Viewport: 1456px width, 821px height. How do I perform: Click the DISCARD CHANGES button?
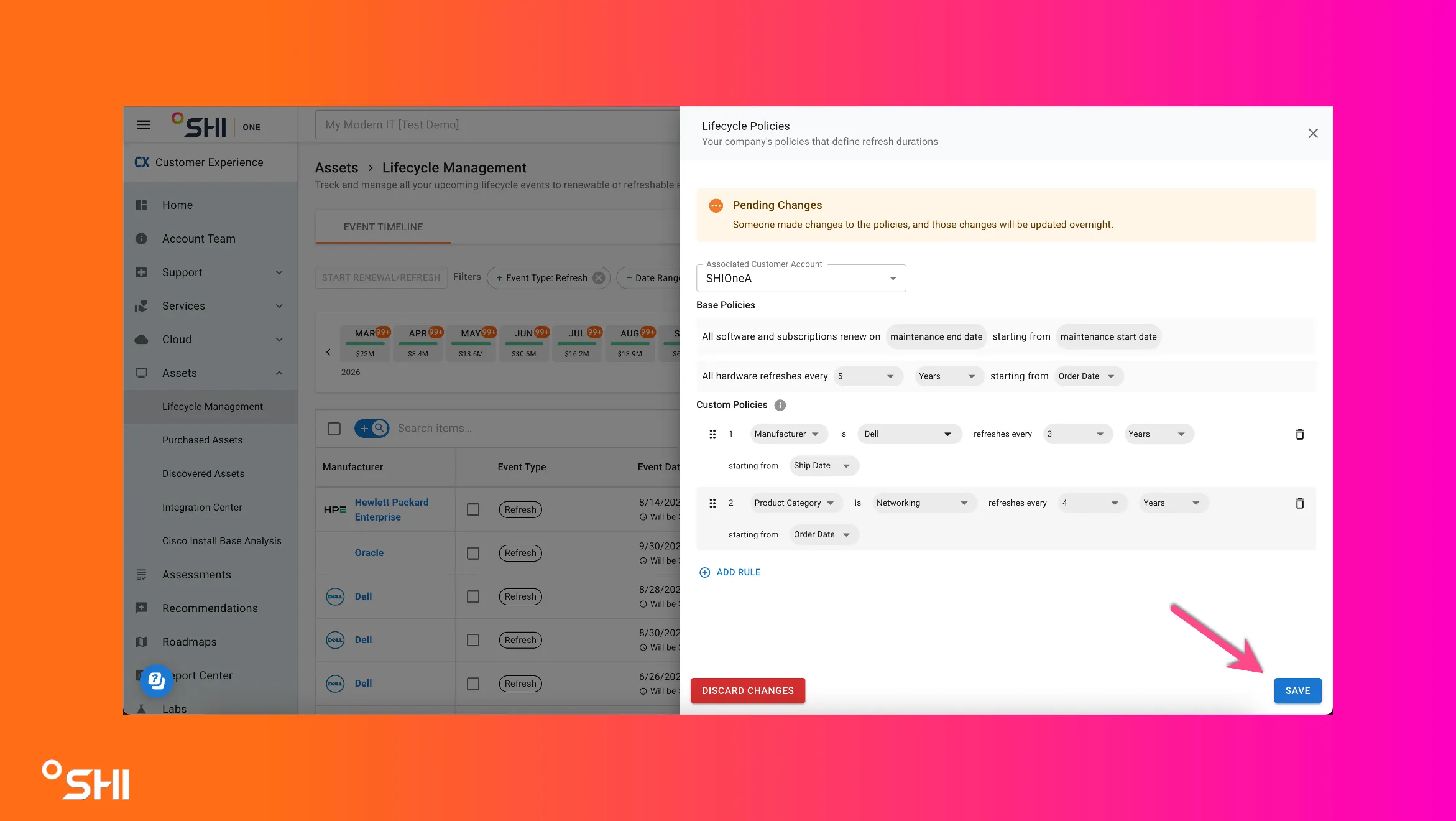tap(748, 691)
